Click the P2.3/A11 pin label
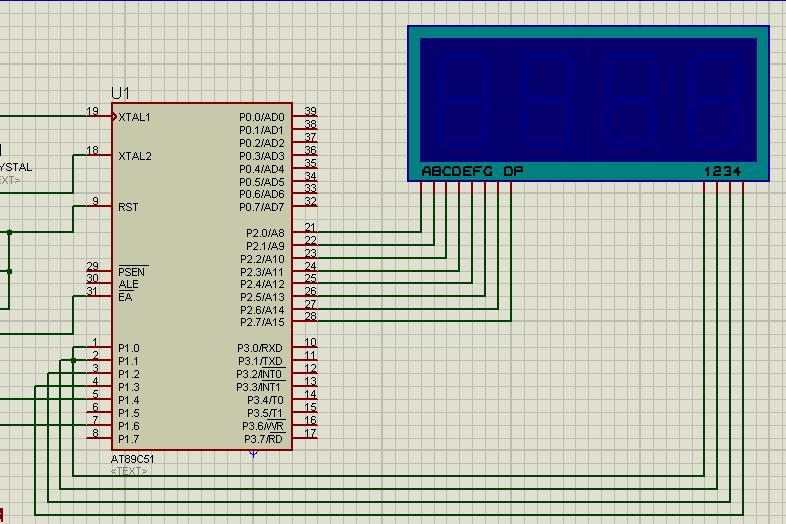 pos(262,272)
